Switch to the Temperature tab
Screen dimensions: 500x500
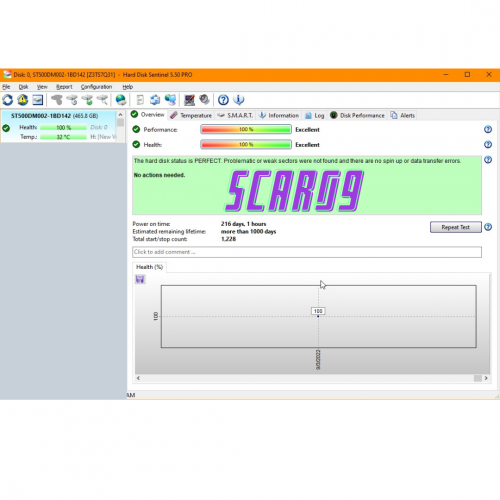(191, 115)
